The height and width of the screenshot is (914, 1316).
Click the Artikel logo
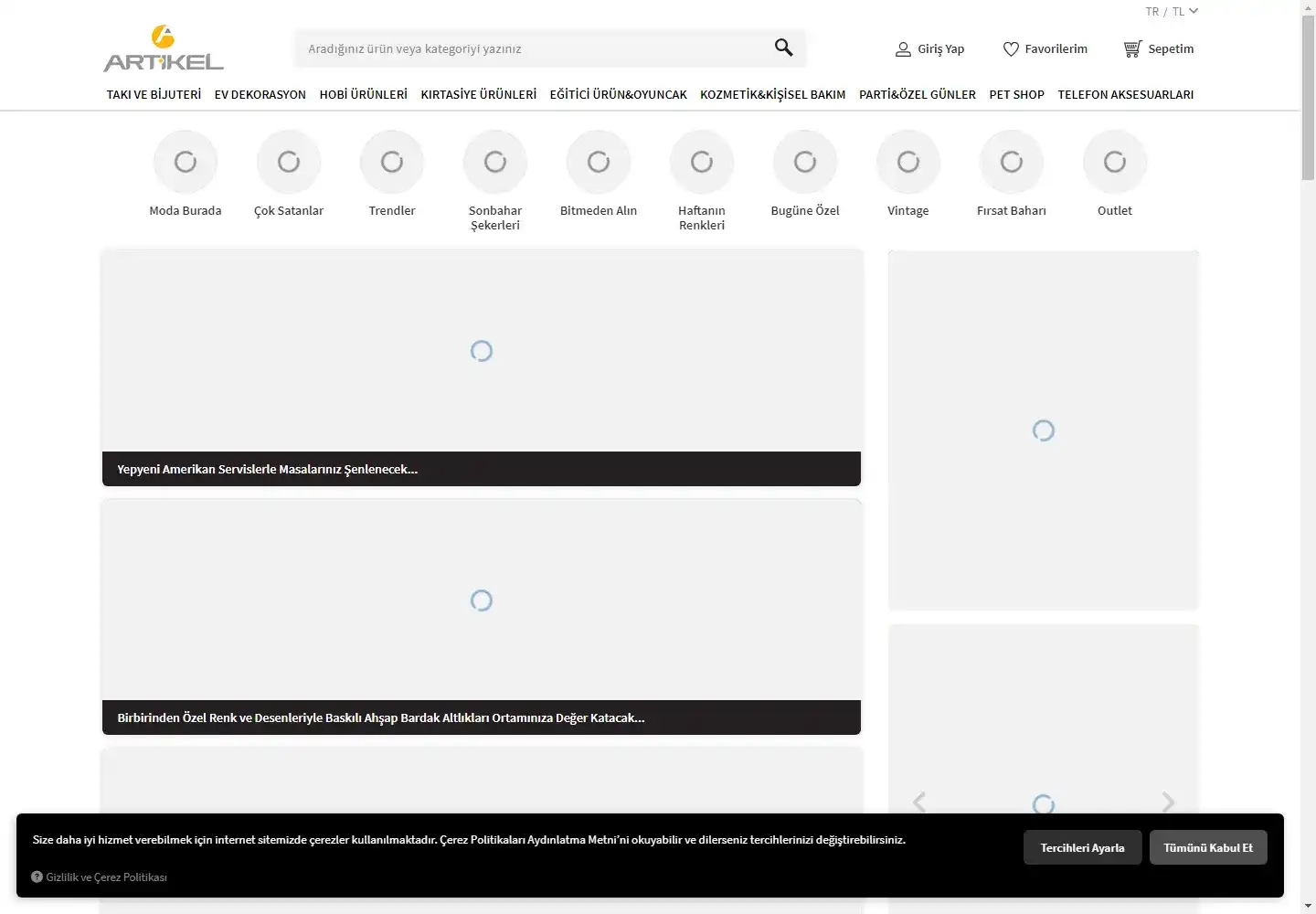(x=164, y=48)
